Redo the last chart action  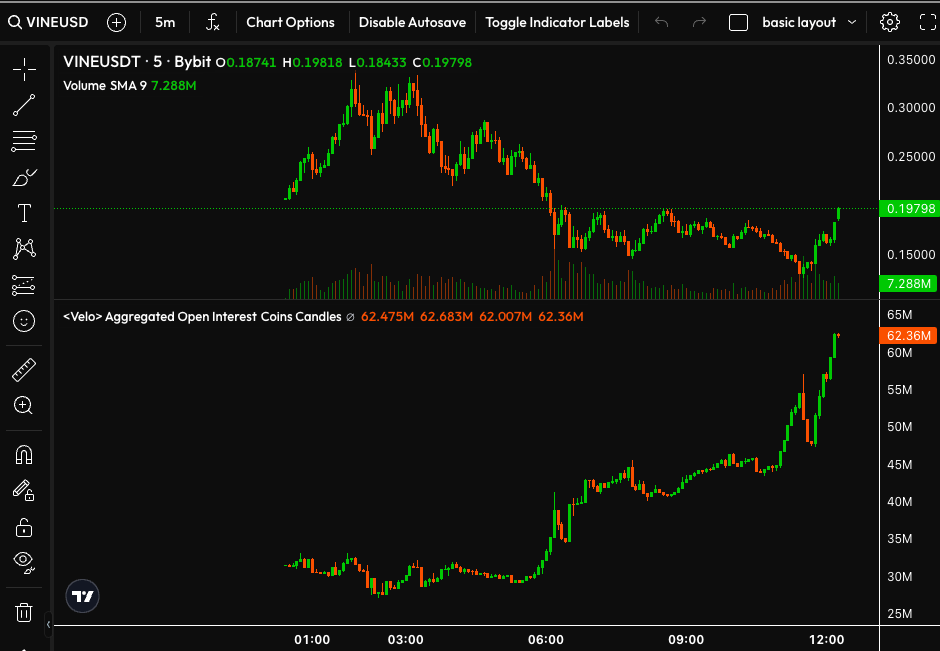click(x=699, y=23)
